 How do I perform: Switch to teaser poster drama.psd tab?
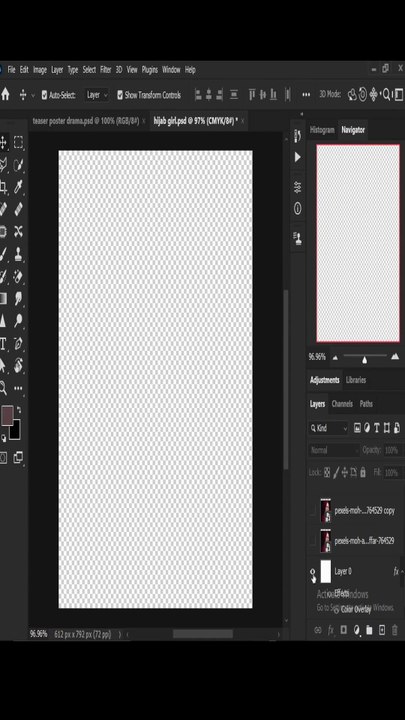[x=85, y=121]
